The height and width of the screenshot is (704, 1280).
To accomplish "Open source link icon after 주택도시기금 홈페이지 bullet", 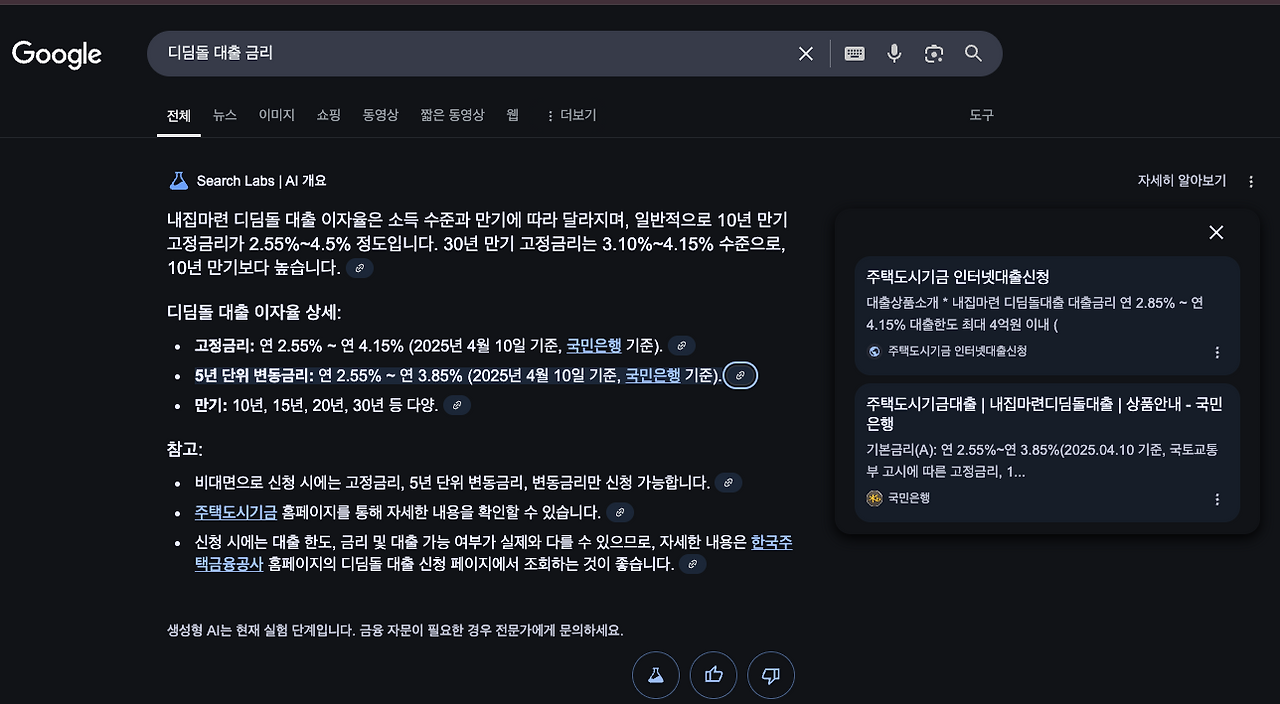I will tap(620, 513).
